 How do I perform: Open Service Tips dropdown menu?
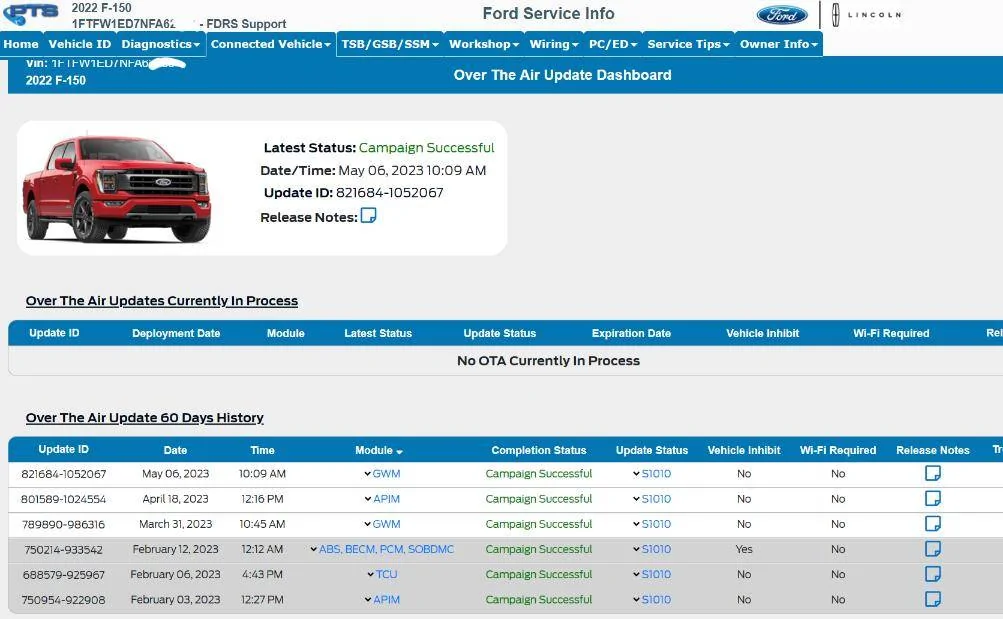coord(688,44)
